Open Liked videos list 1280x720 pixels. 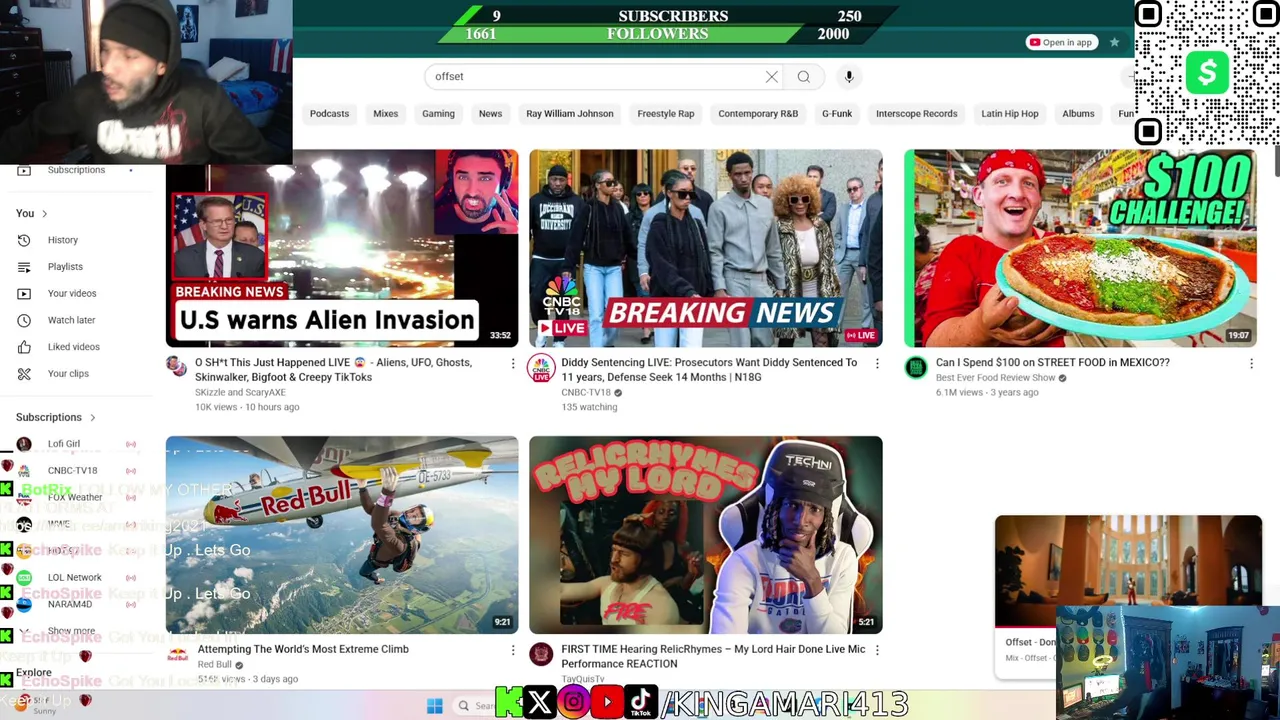[74, 347]
